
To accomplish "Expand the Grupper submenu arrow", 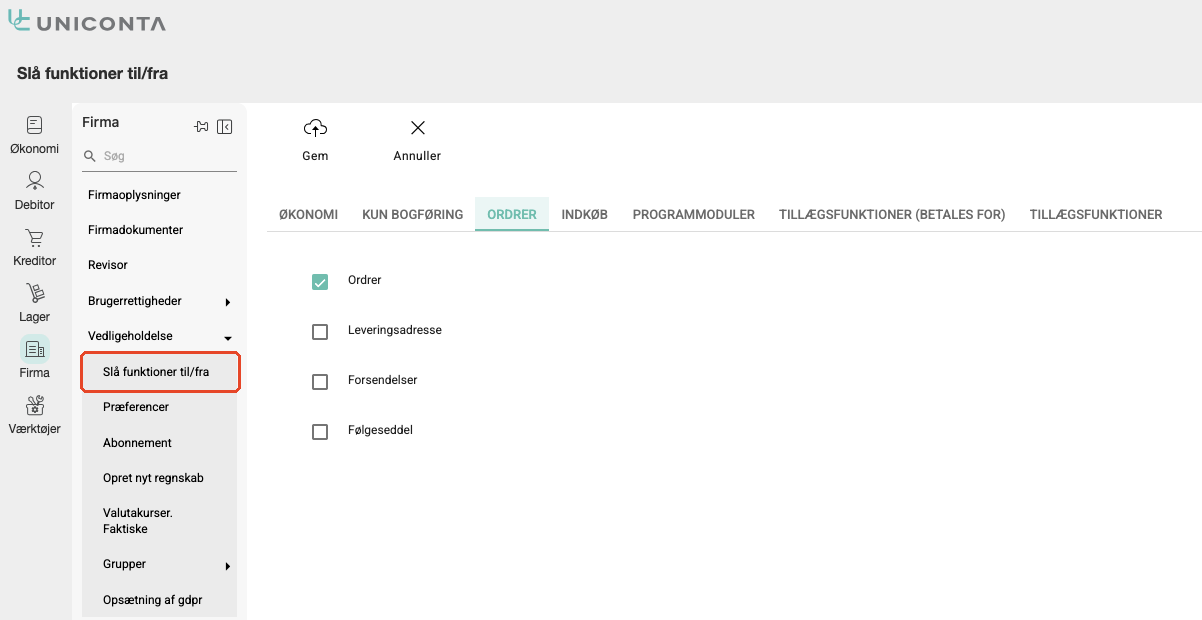I will pyautogui.click(x=228, y=567).
